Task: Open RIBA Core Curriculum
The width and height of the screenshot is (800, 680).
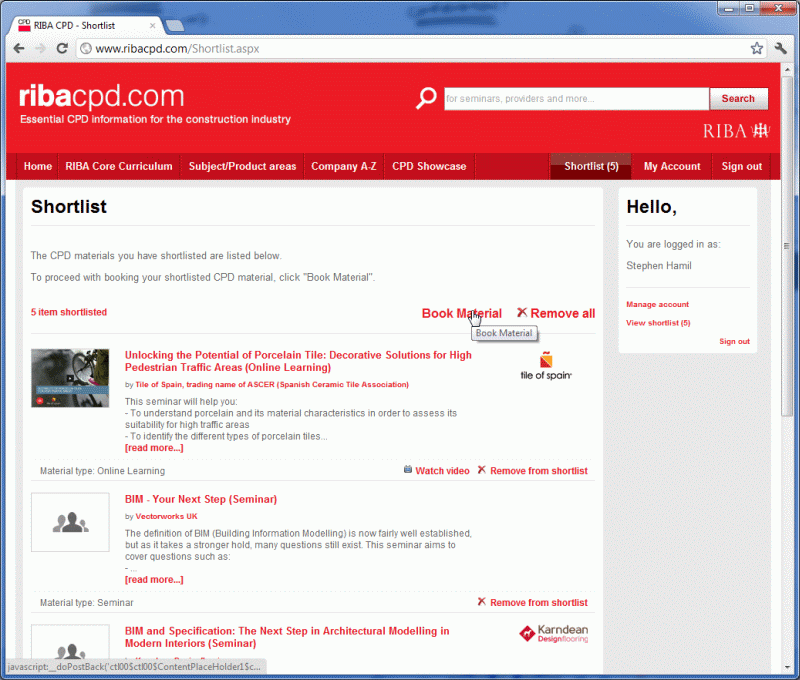Action: pyautogui.click(x=119, y=166)
